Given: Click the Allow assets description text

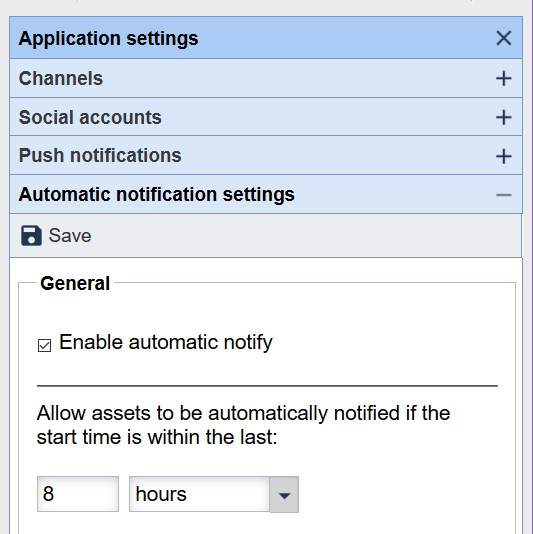Looking at the screenshot, I should click(243, 425).
